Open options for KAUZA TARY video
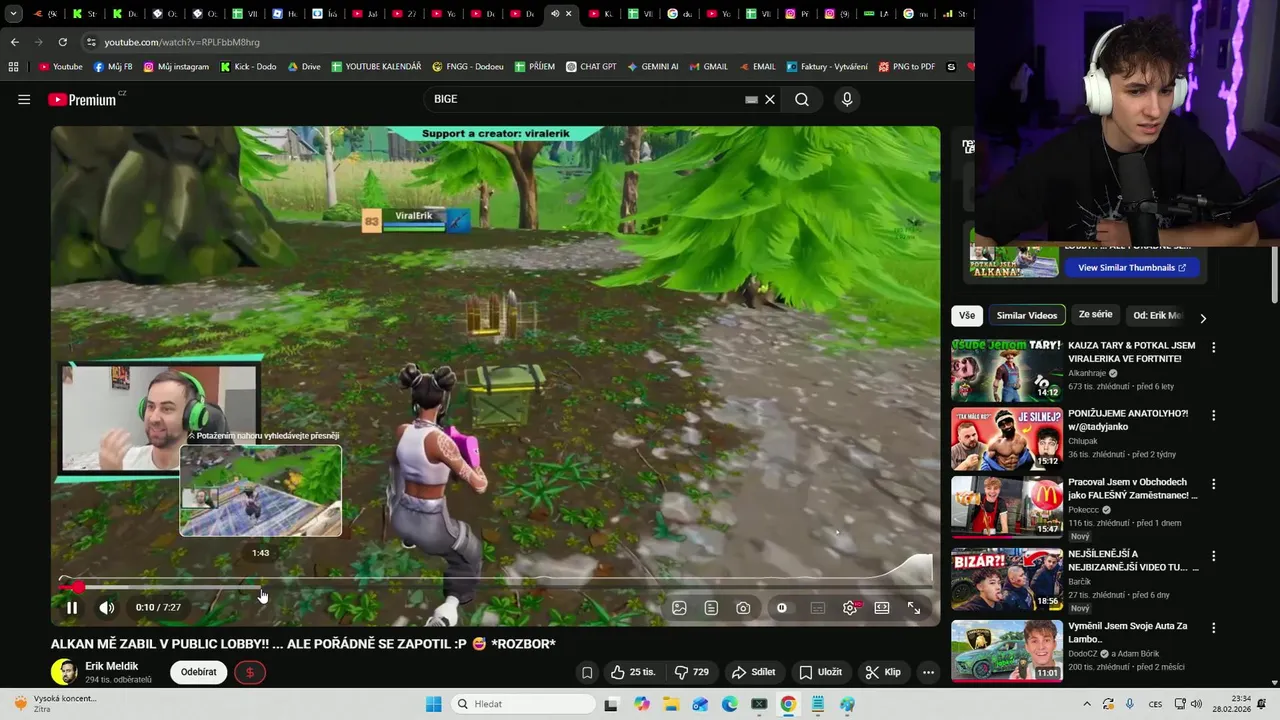This screenshot has width=1280, height=720. (1214, 348)
